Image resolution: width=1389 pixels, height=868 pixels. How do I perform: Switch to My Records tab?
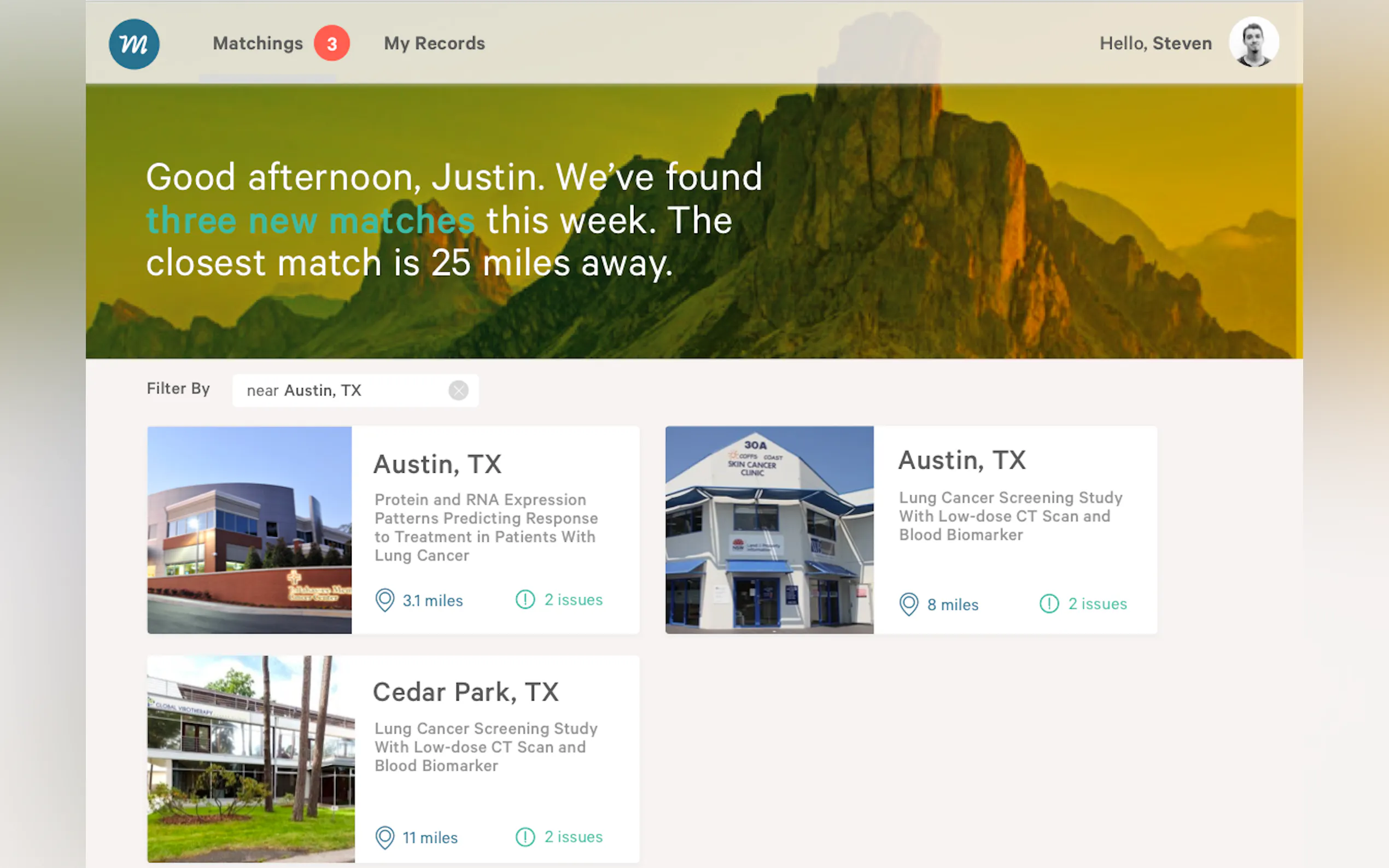coord(434,44)
